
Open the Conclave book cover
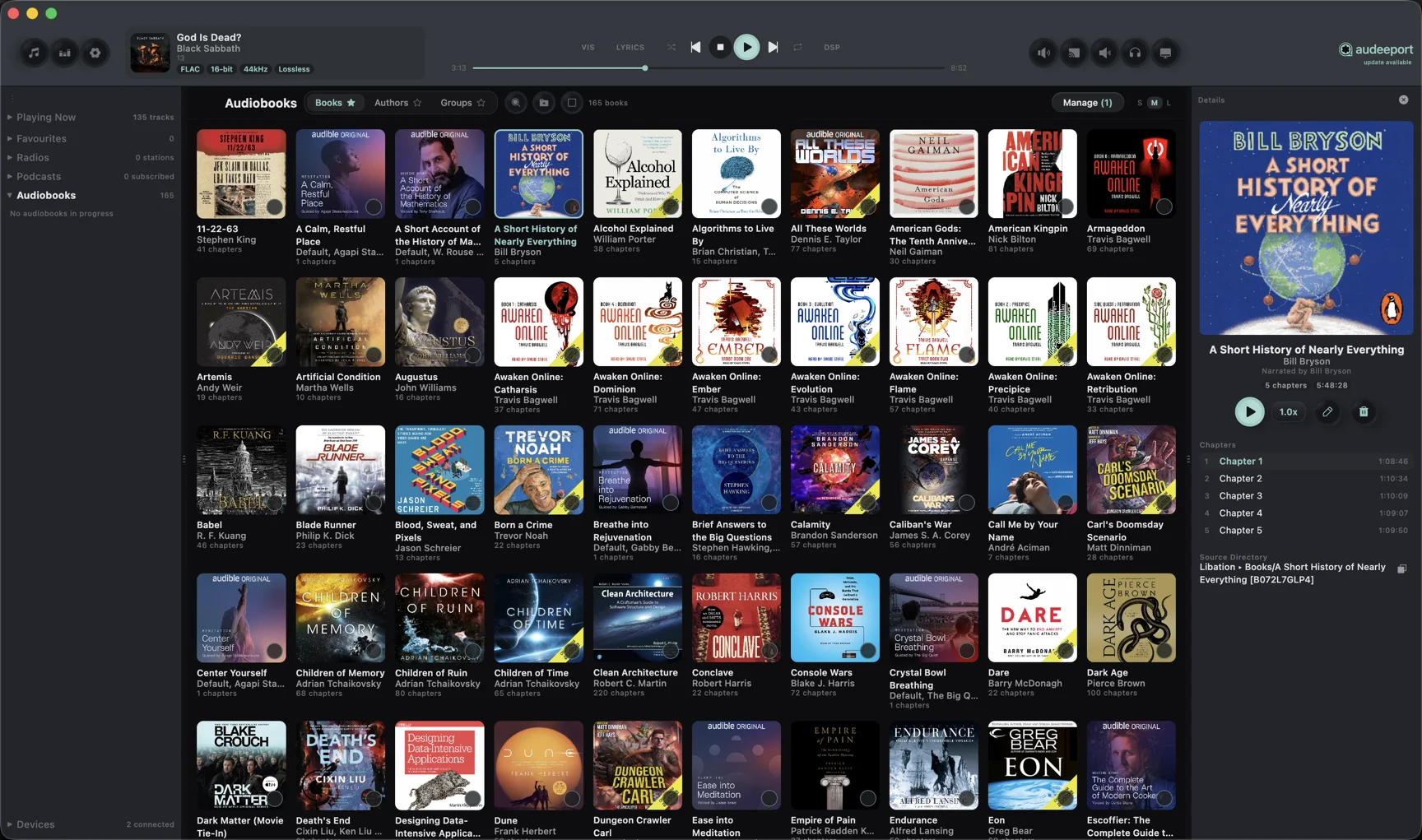tap(736, 618)
